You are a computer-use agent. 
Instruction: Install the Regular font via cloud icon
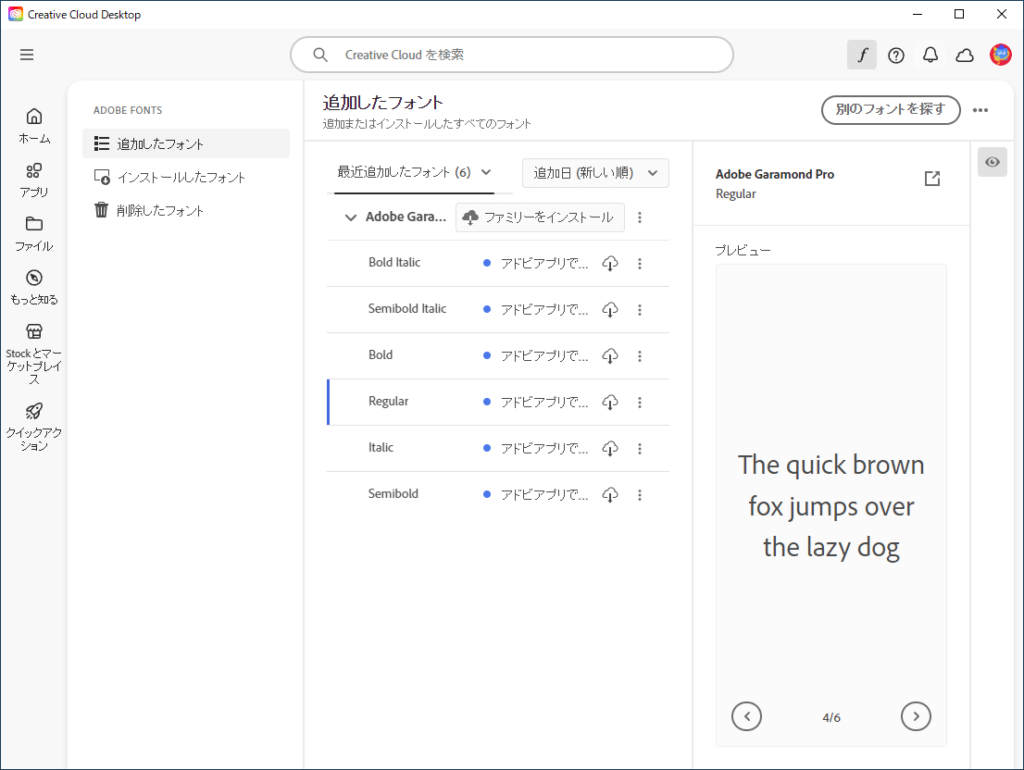pyautogui.click(x=610, y=402)
